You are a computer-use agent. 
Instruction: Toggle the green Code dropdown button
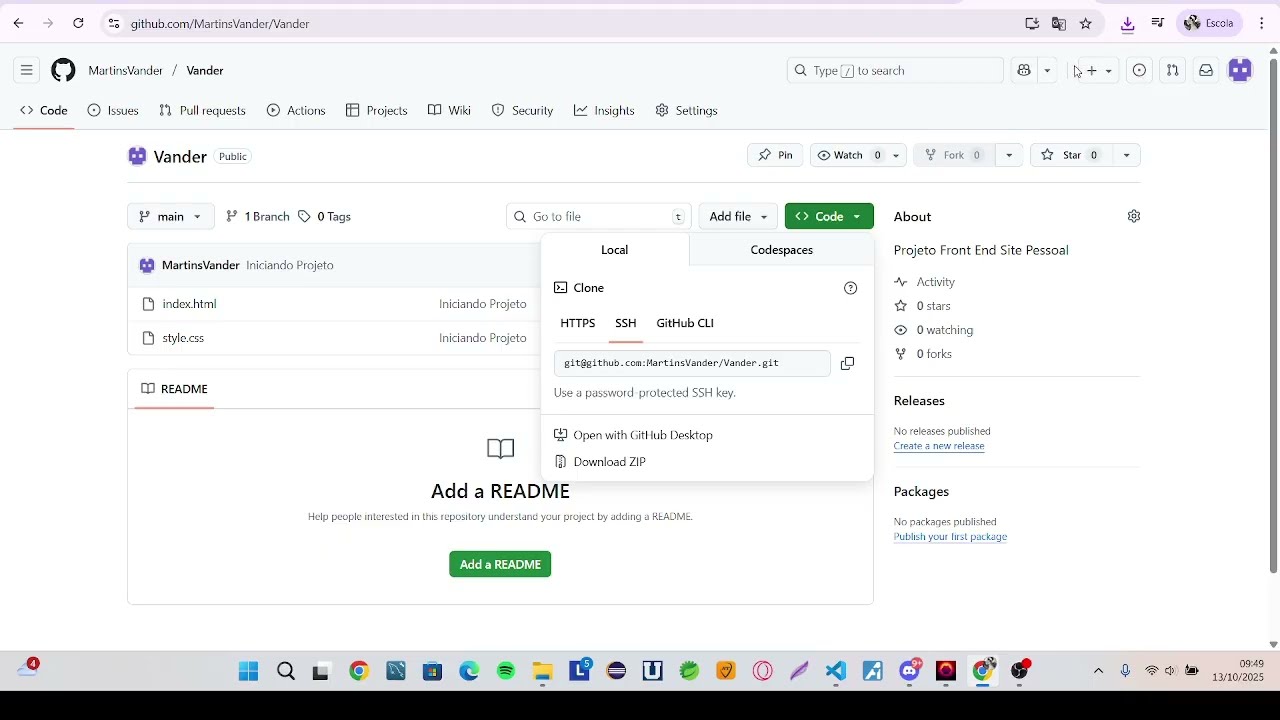tap(829, 216)
